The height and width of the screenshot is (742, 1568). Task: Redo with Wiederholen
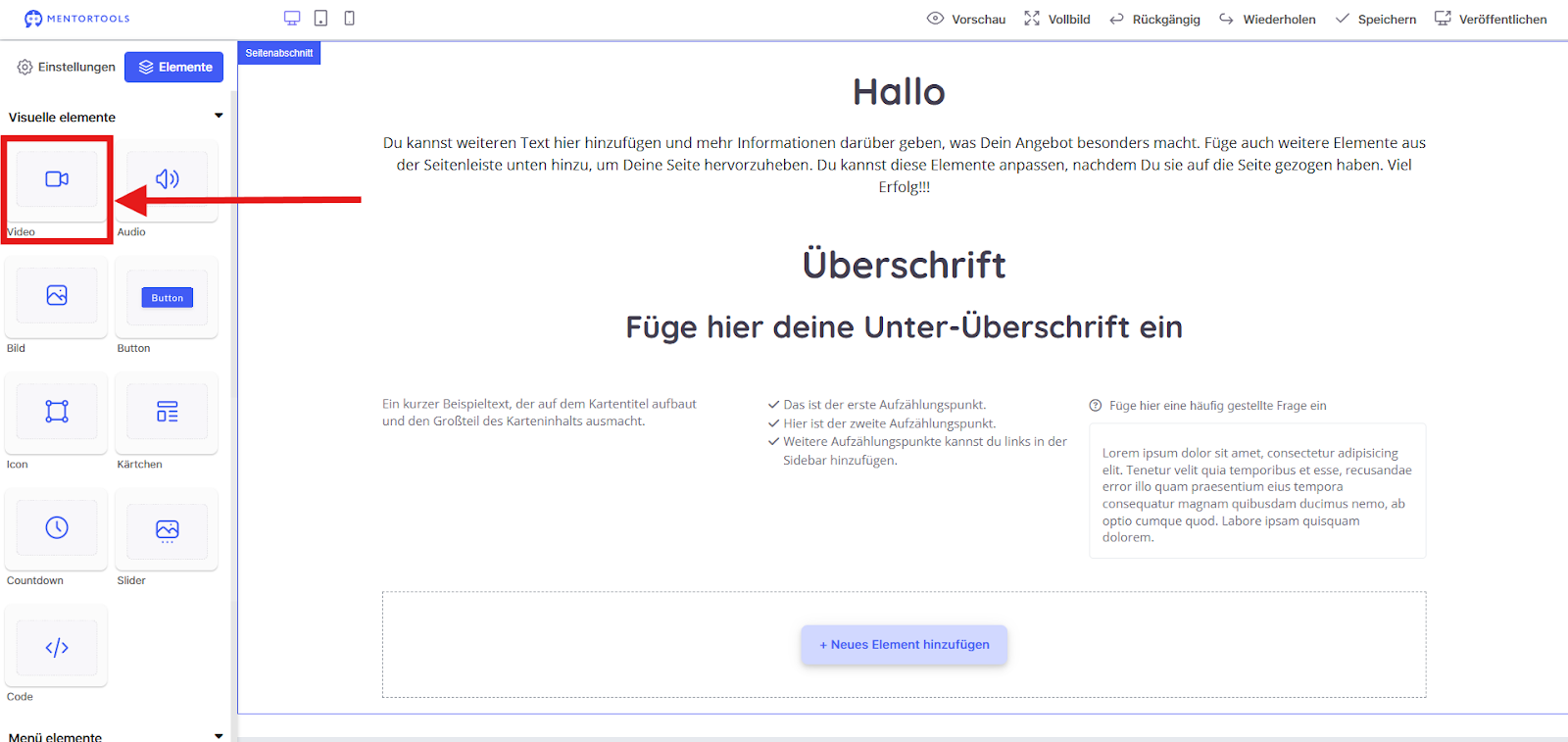(1267, 19)
